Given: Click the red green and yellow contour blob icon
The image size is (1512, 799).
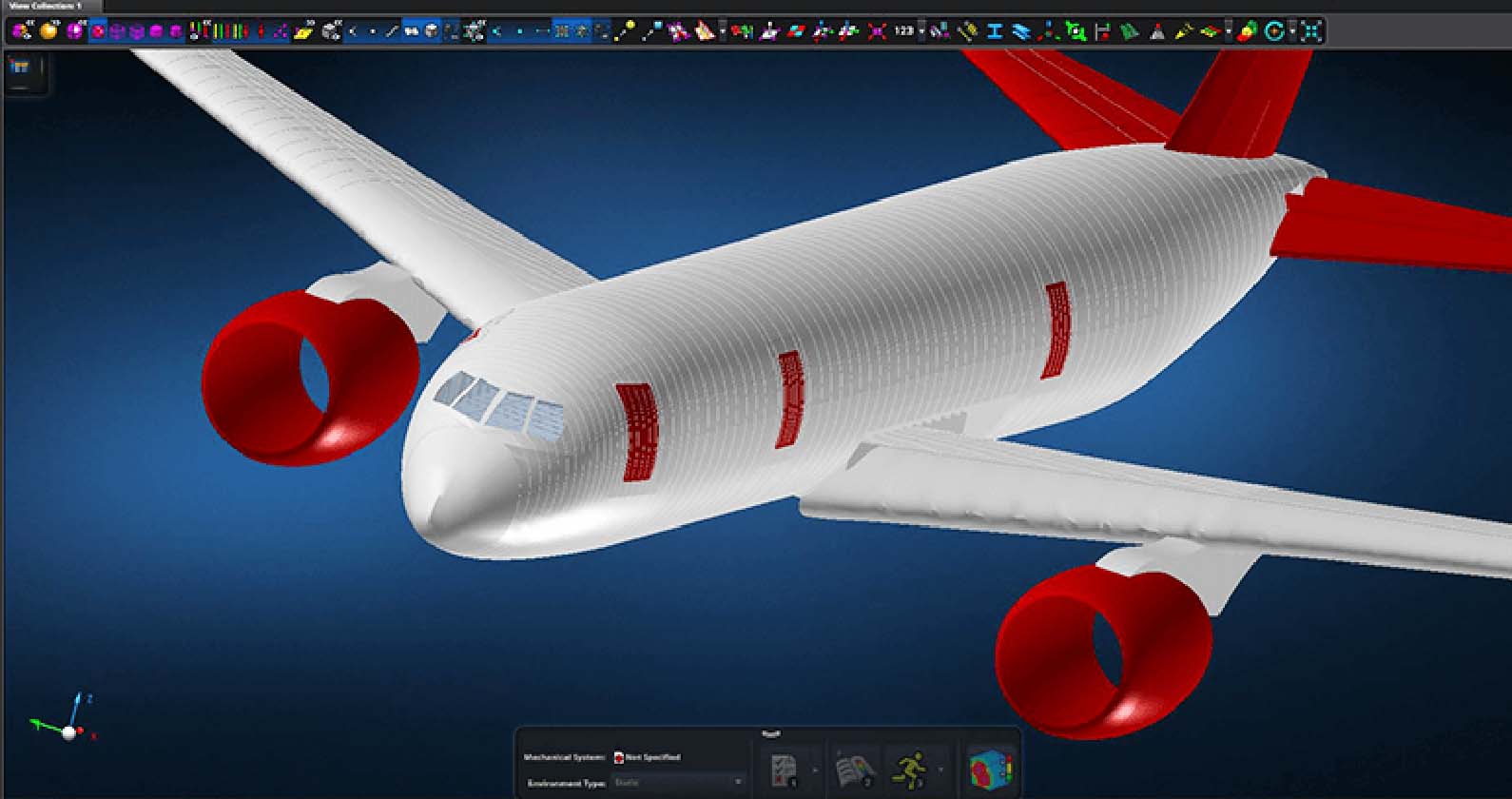Looking at the screenshot, I should point(1248,31).
